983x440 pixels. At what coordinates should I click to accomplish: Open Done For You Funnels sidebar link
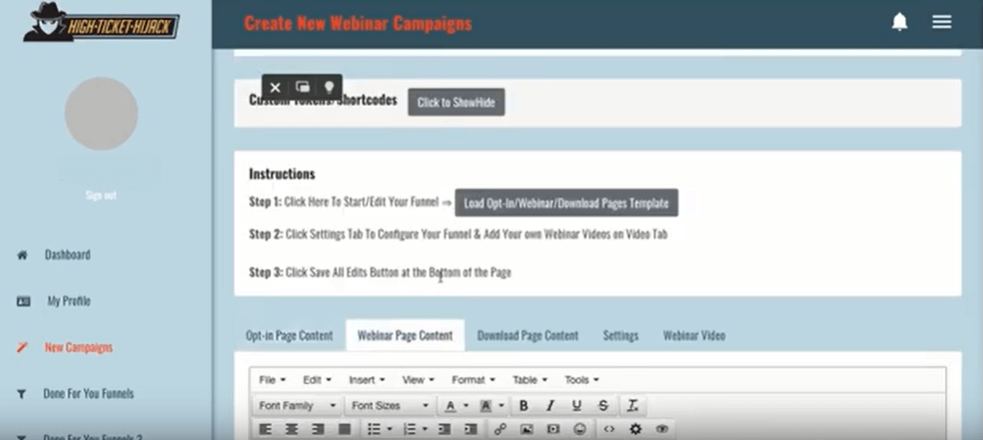point(88,394)
